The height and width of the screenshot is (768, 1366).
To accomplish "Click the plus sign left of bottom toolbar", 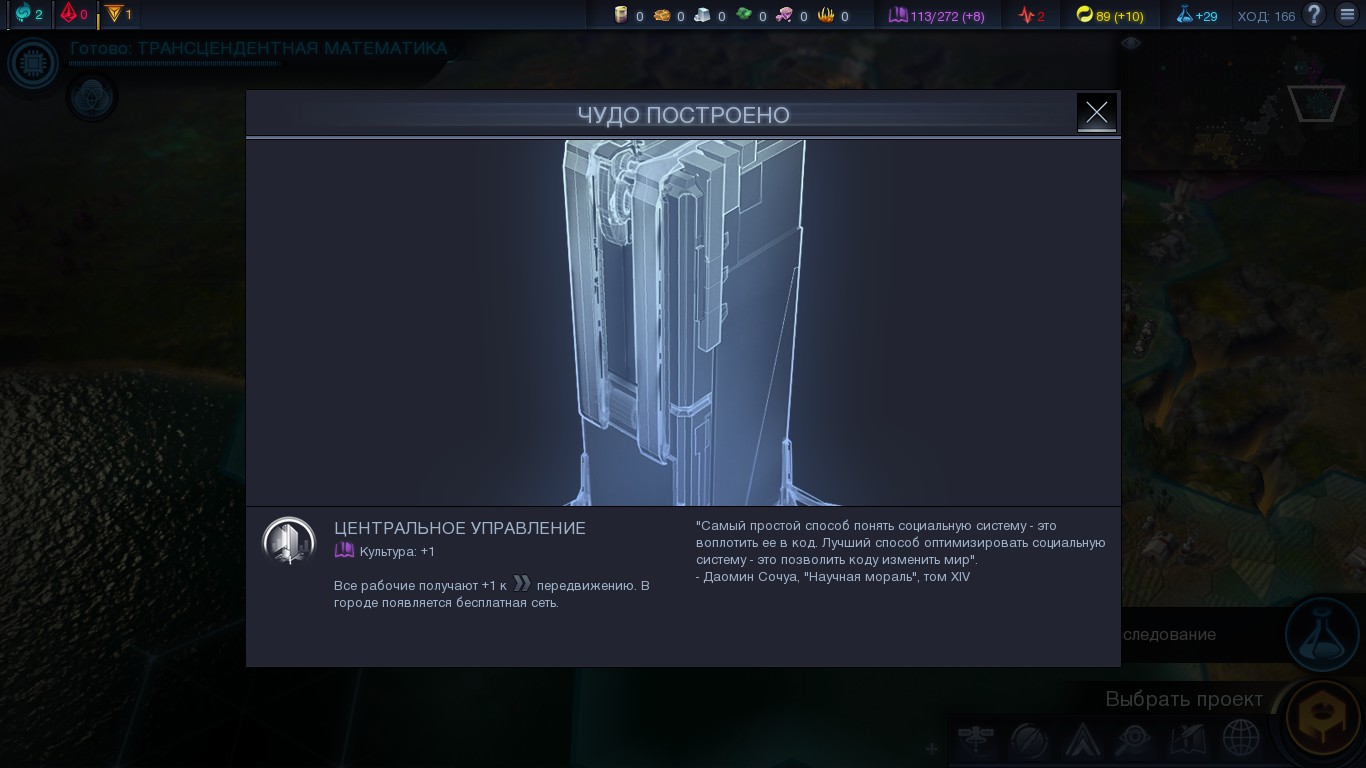I will tap(931, 748).
